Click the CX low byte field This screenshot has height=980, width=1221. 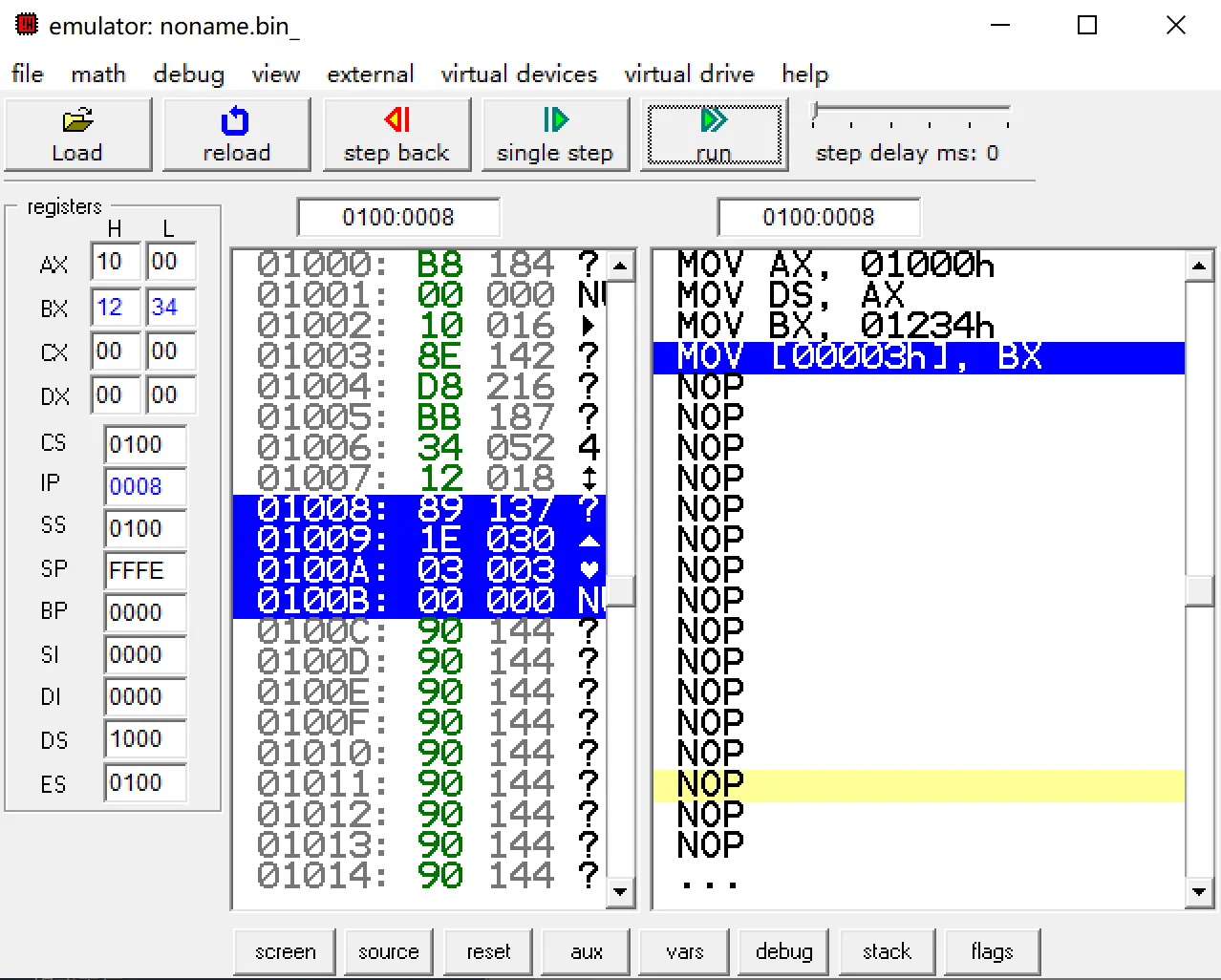point(171,352)
